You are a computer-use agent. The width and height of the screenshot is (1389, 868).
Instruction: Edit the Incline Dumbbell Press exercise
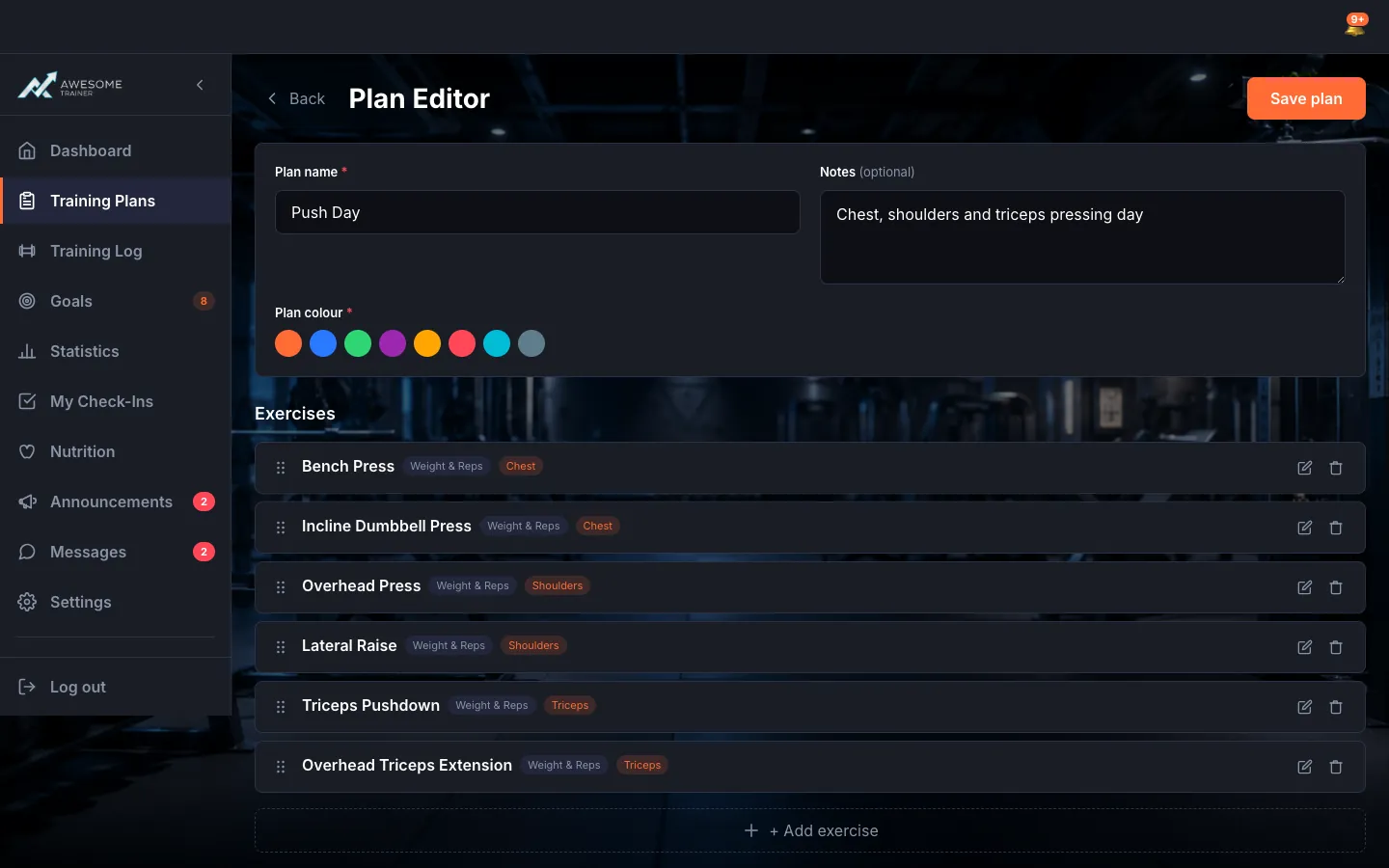coord(1305,528)
